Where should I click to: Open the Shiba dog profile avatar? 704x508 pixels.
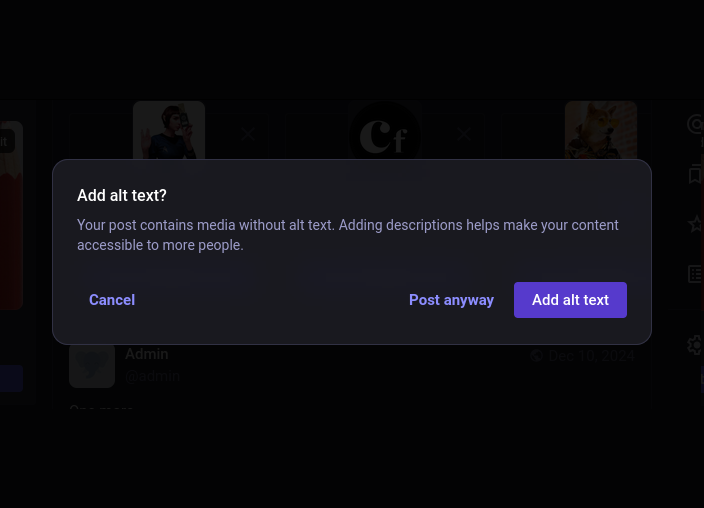[x=600, y=130]
